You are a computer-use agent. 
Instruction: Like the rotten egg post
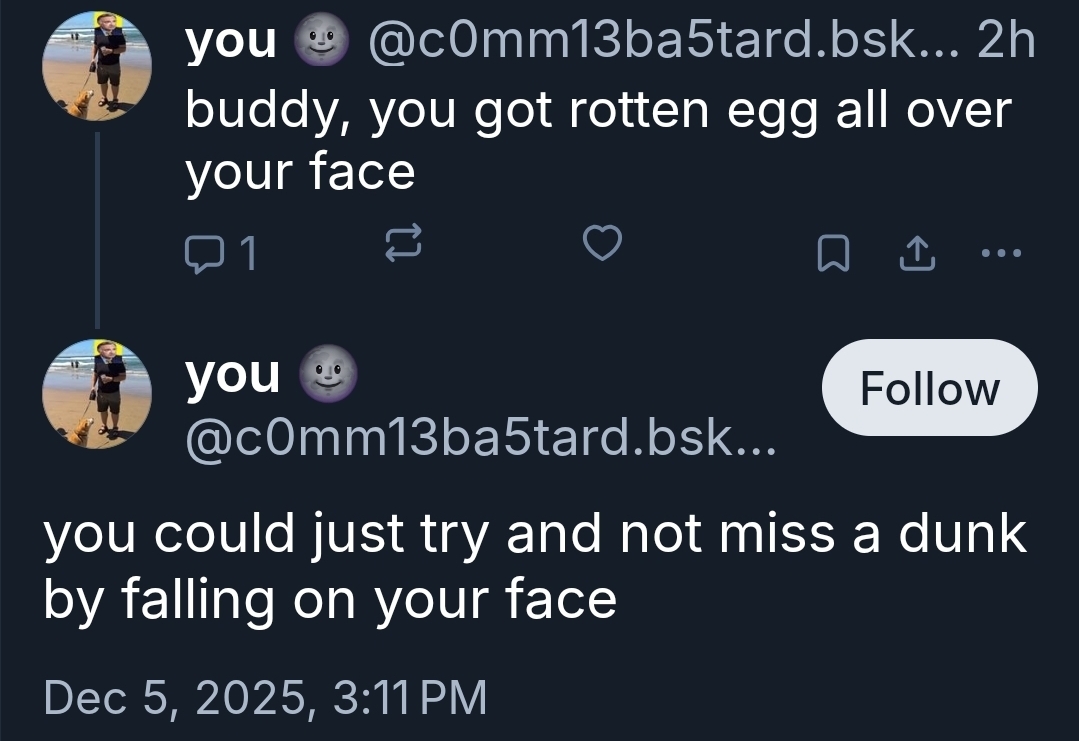click(603, 245)
